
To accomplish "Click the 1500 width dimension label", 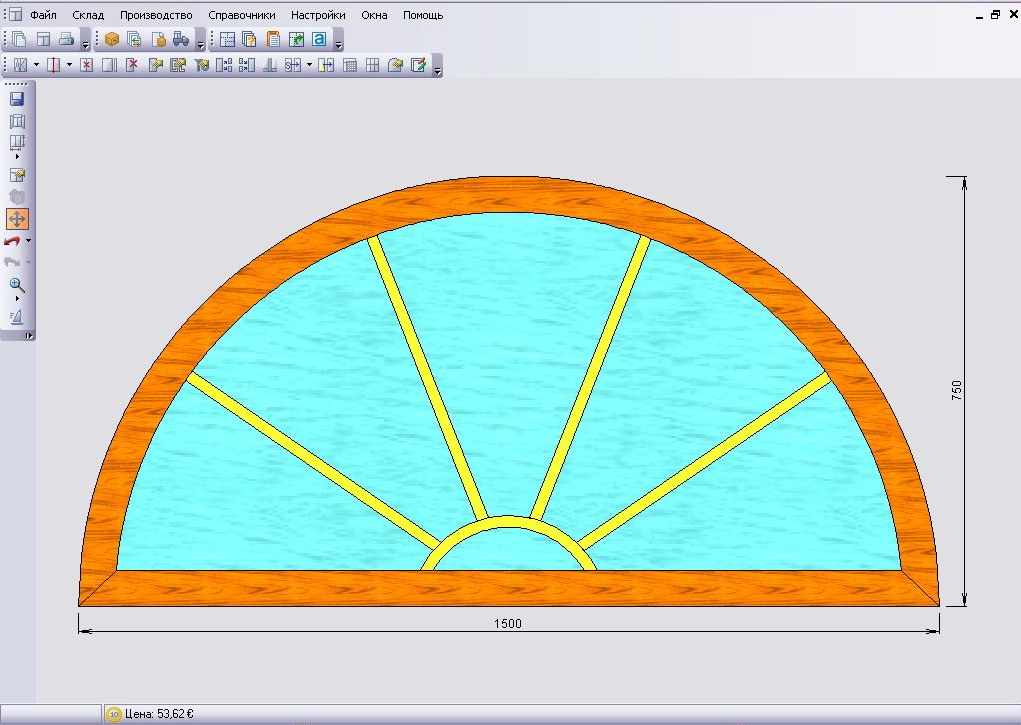I will 508,623.
